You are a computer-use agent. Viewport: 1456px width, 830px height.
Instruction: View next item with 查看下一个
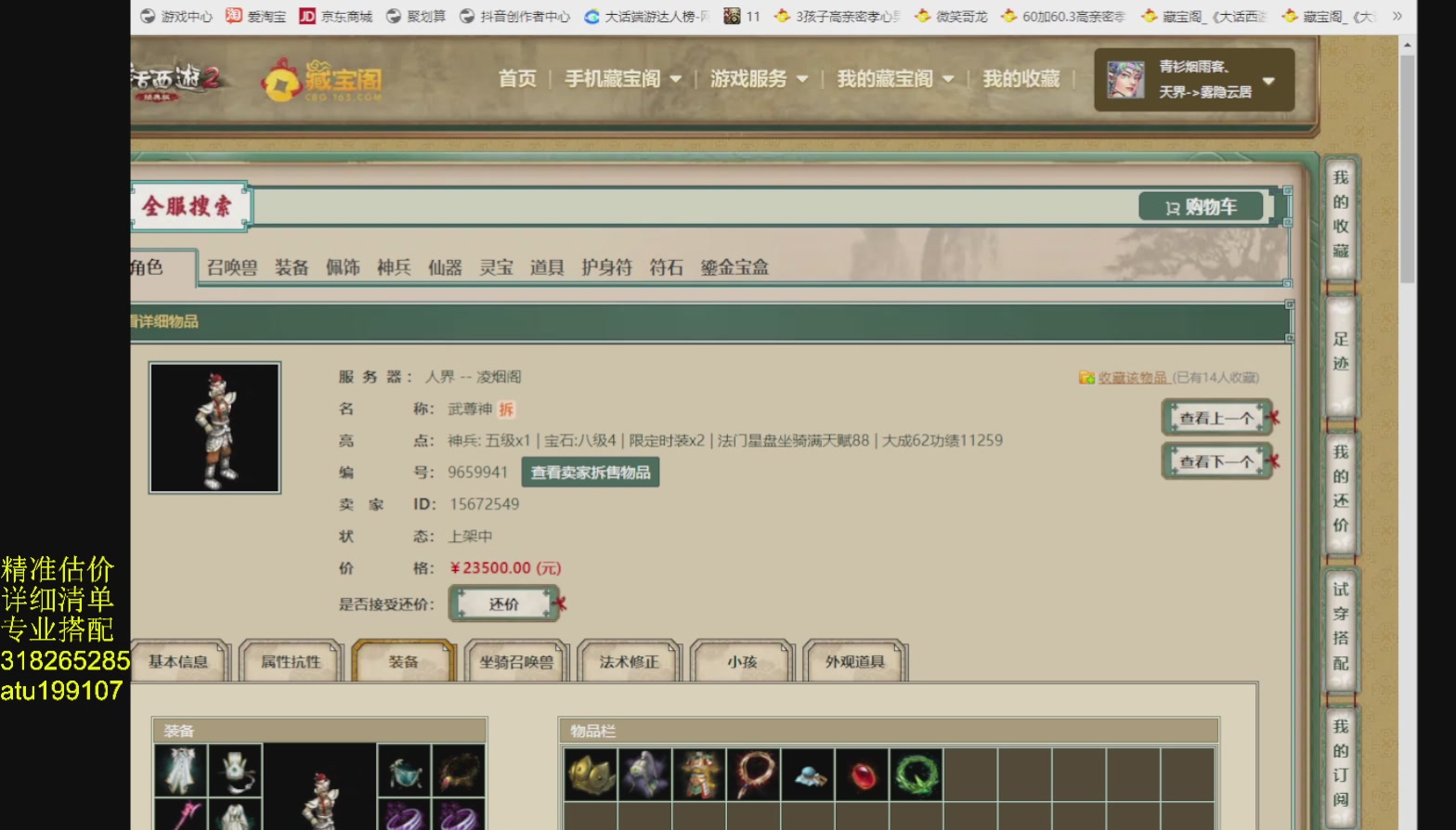(x=1216, y=461)
